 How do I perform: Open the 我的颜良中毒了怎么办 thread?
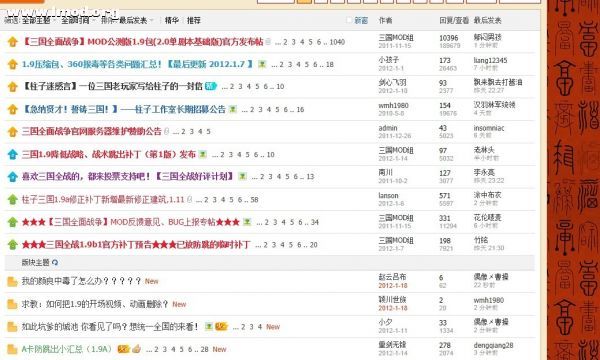point(82,281)
